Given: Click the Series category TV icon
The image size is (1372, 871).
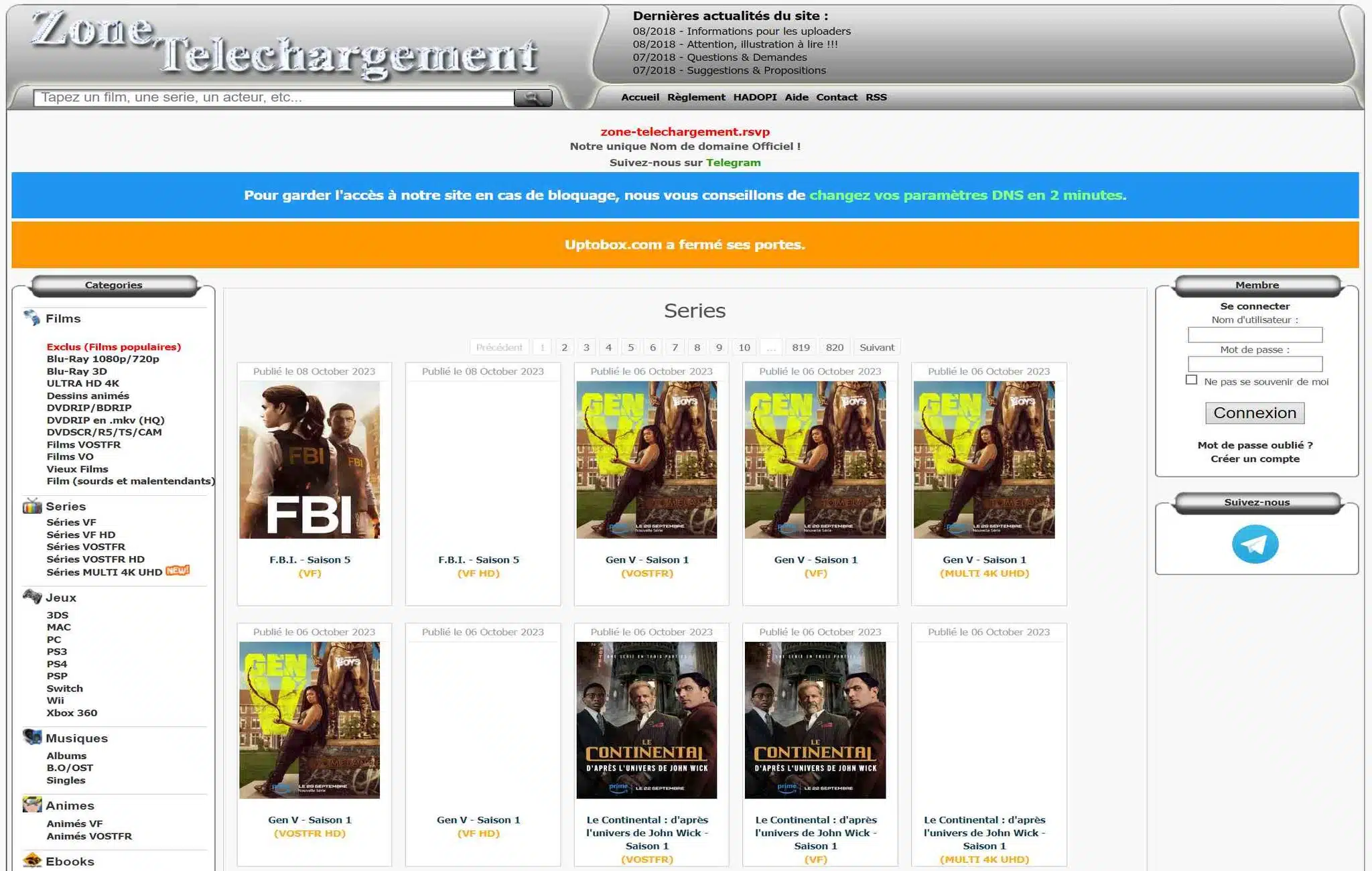Looking at the screenshot, I should click(31, 506).
